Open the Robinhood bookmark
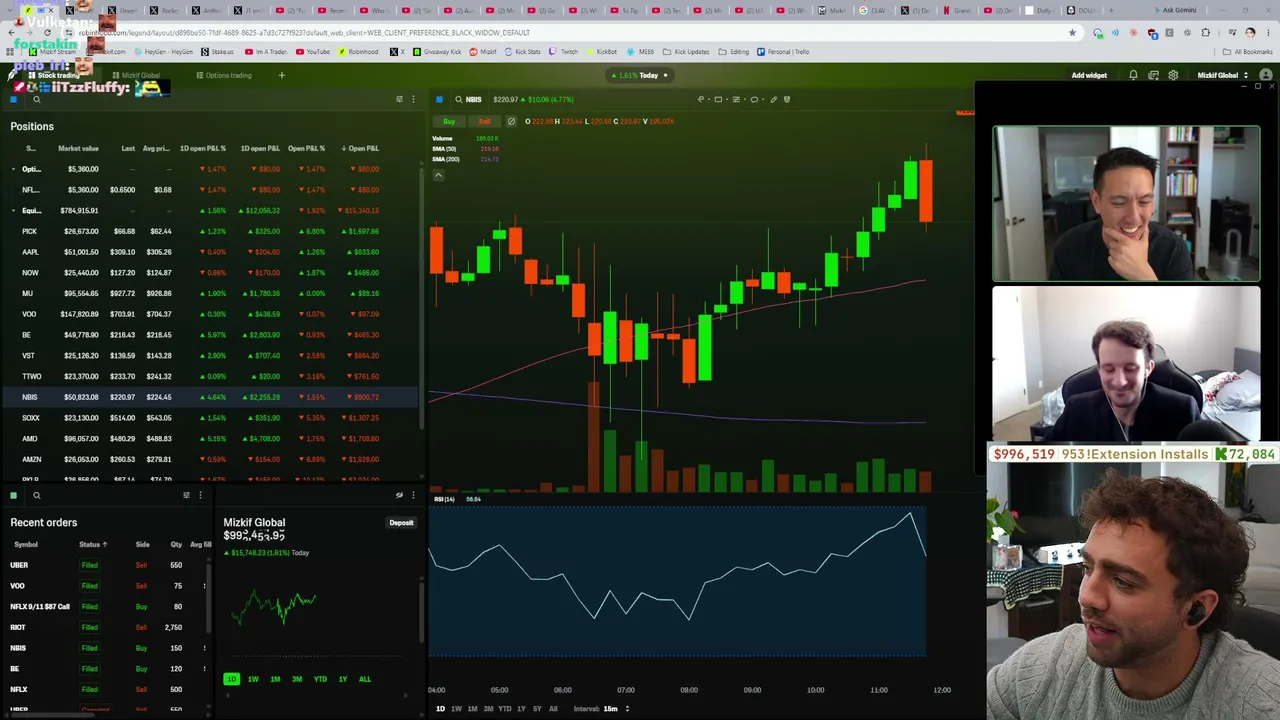The width and height of the screenshot is (1280, 720). (x=358, y=52)
